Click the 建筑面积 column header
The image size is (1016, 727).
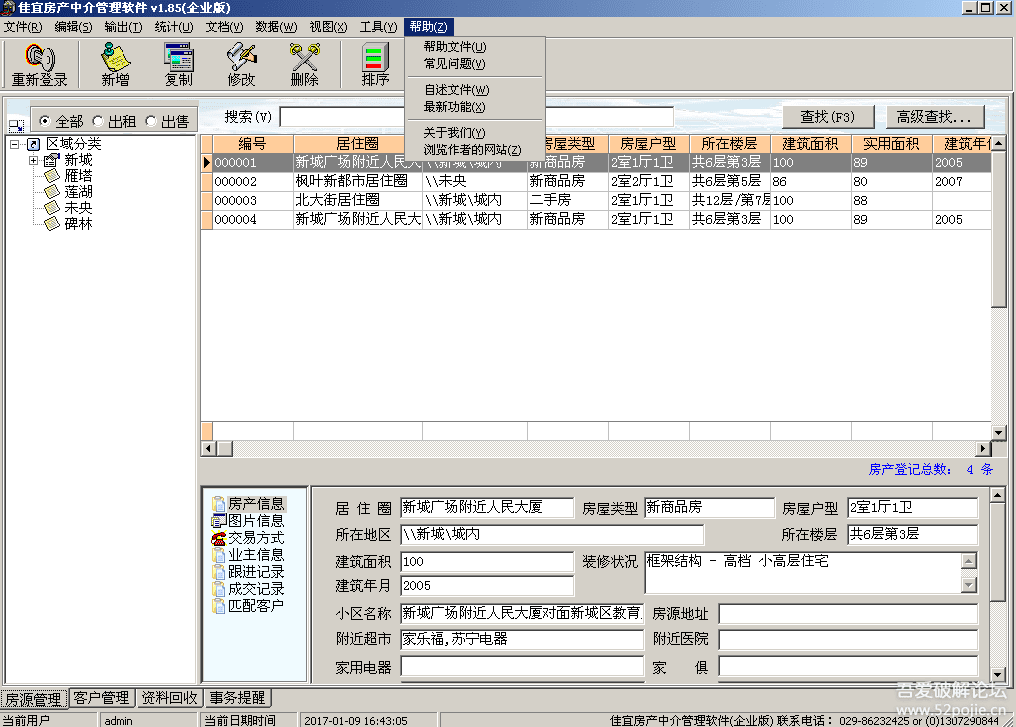coord(811,144)
